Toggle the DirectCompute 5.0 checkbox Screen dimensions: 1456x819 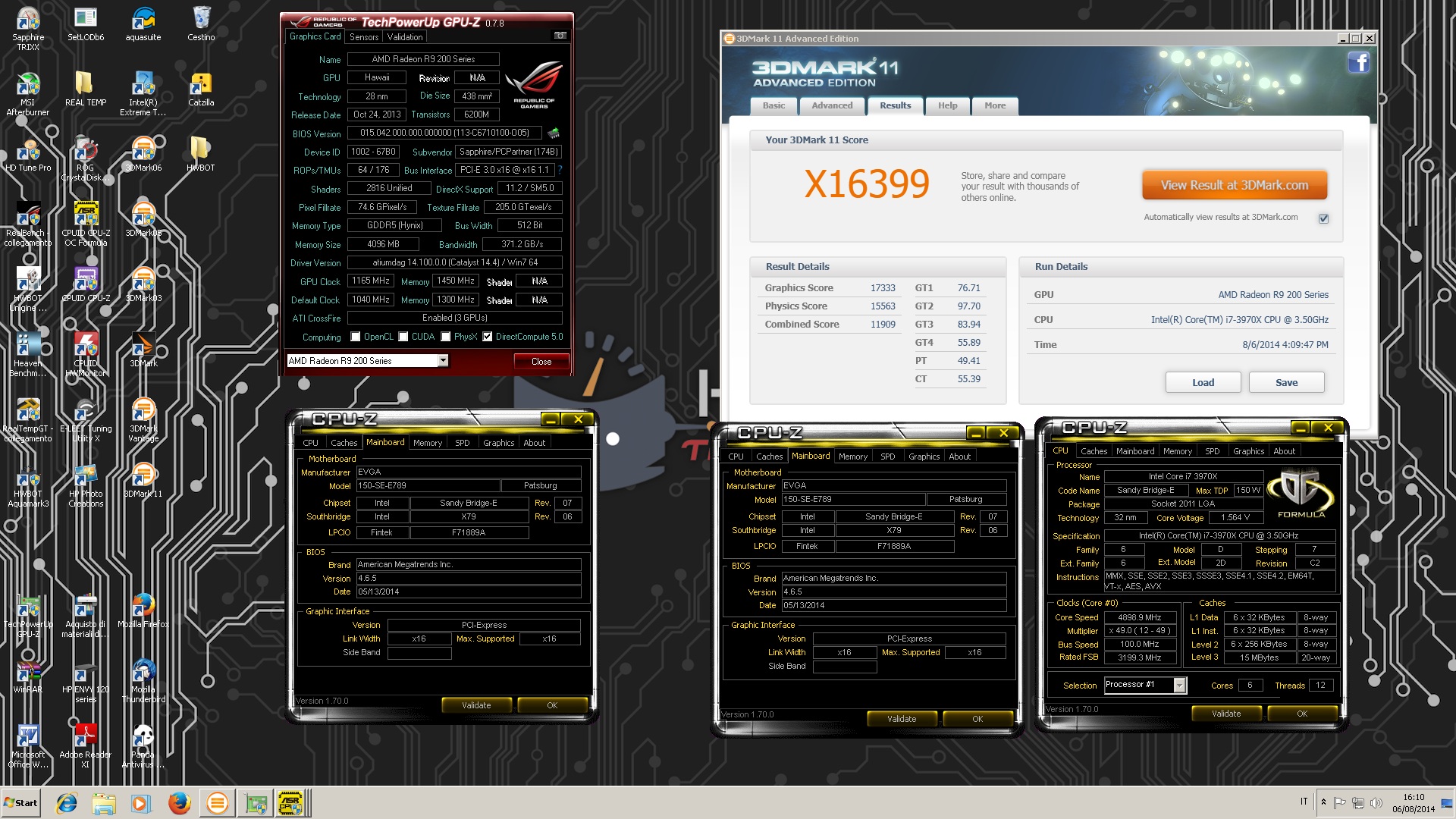coord(488,337)
